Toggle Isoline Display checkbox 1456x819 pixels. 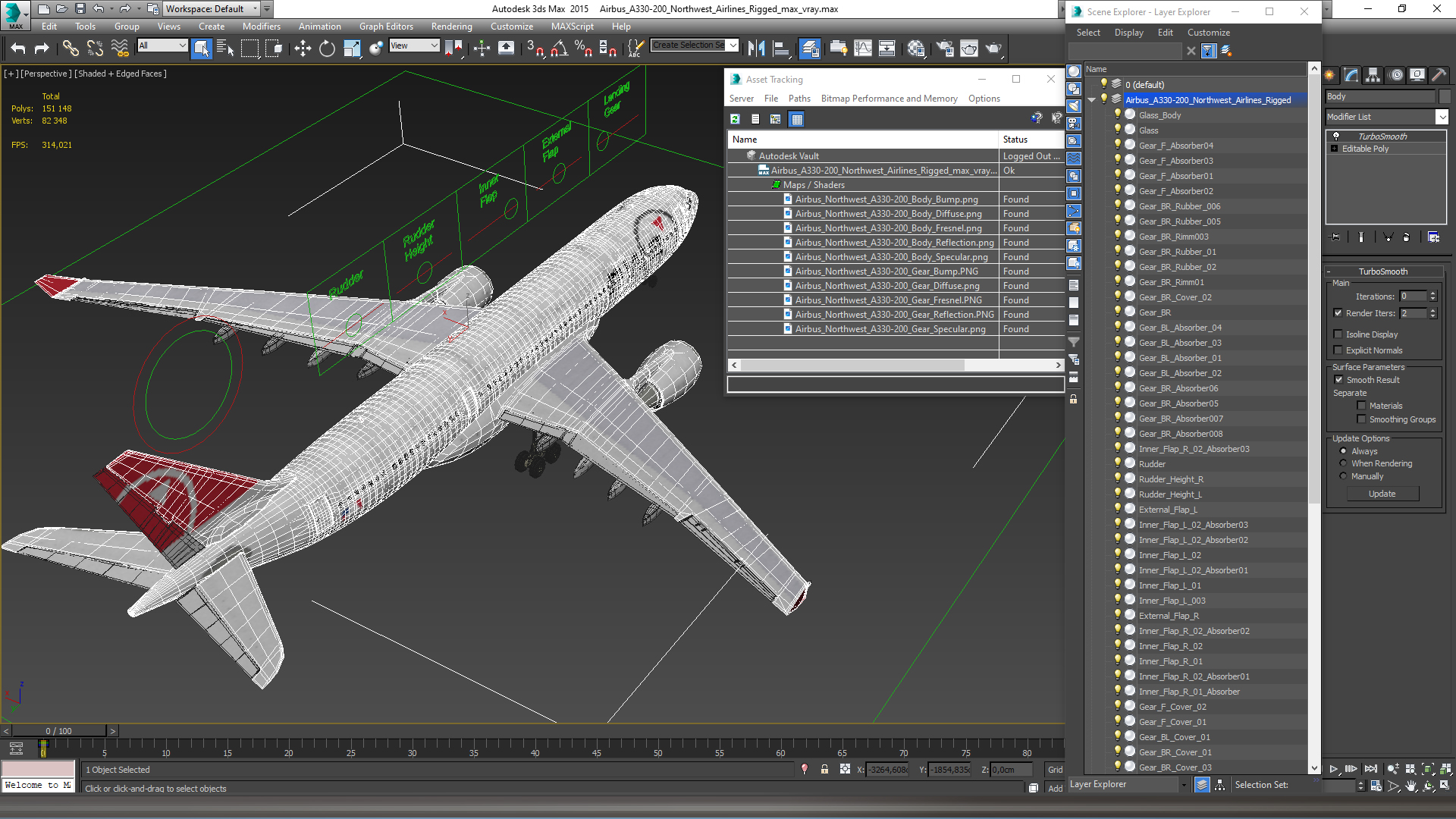point(1338,334)
